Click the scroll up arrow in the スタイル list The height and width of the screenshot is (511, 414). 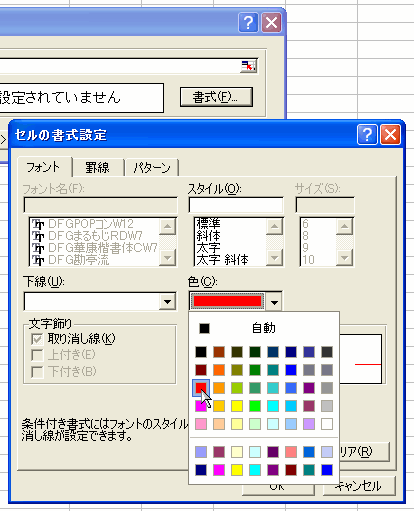pyautogui.click(x=274, y=226)
